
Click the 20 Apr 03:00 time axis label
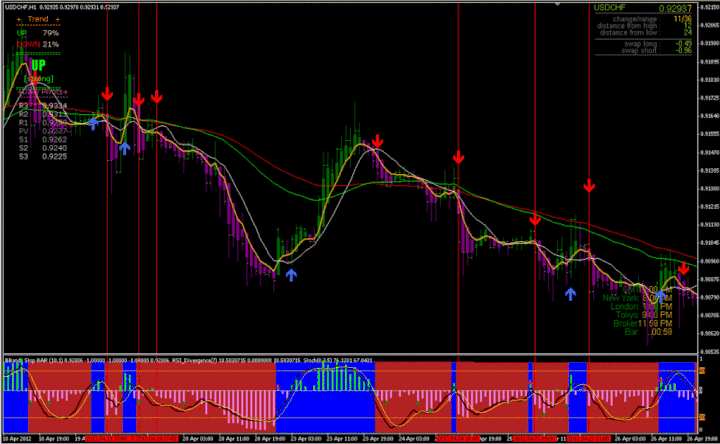[x=197, y=439]
